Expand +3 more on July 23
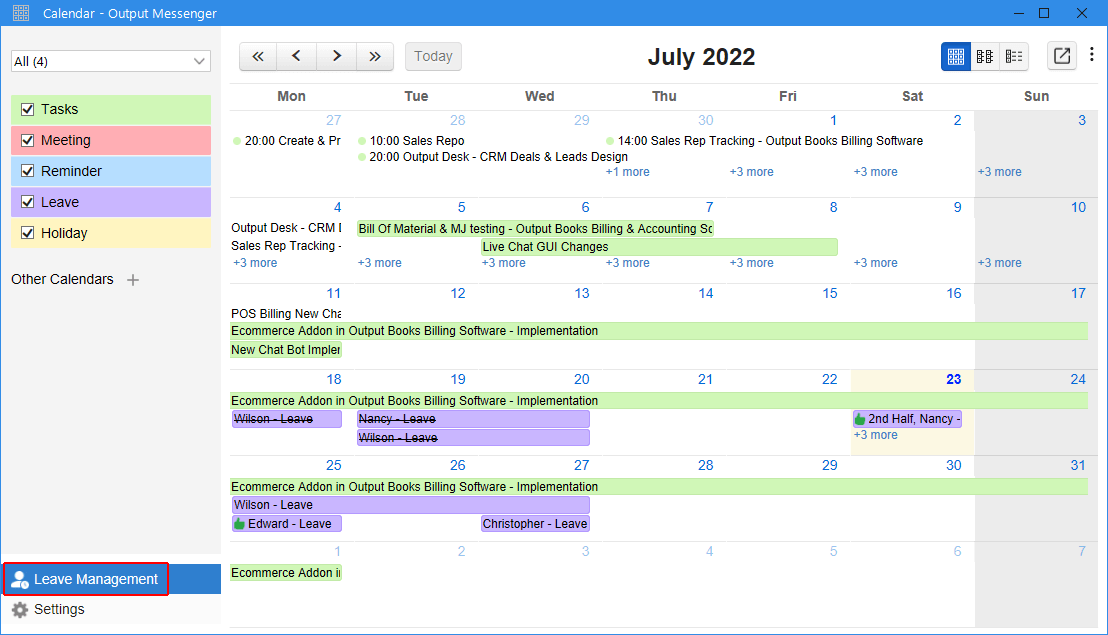Image resolution: width=1108 pixels, height=635 pixels. point(876,435)
